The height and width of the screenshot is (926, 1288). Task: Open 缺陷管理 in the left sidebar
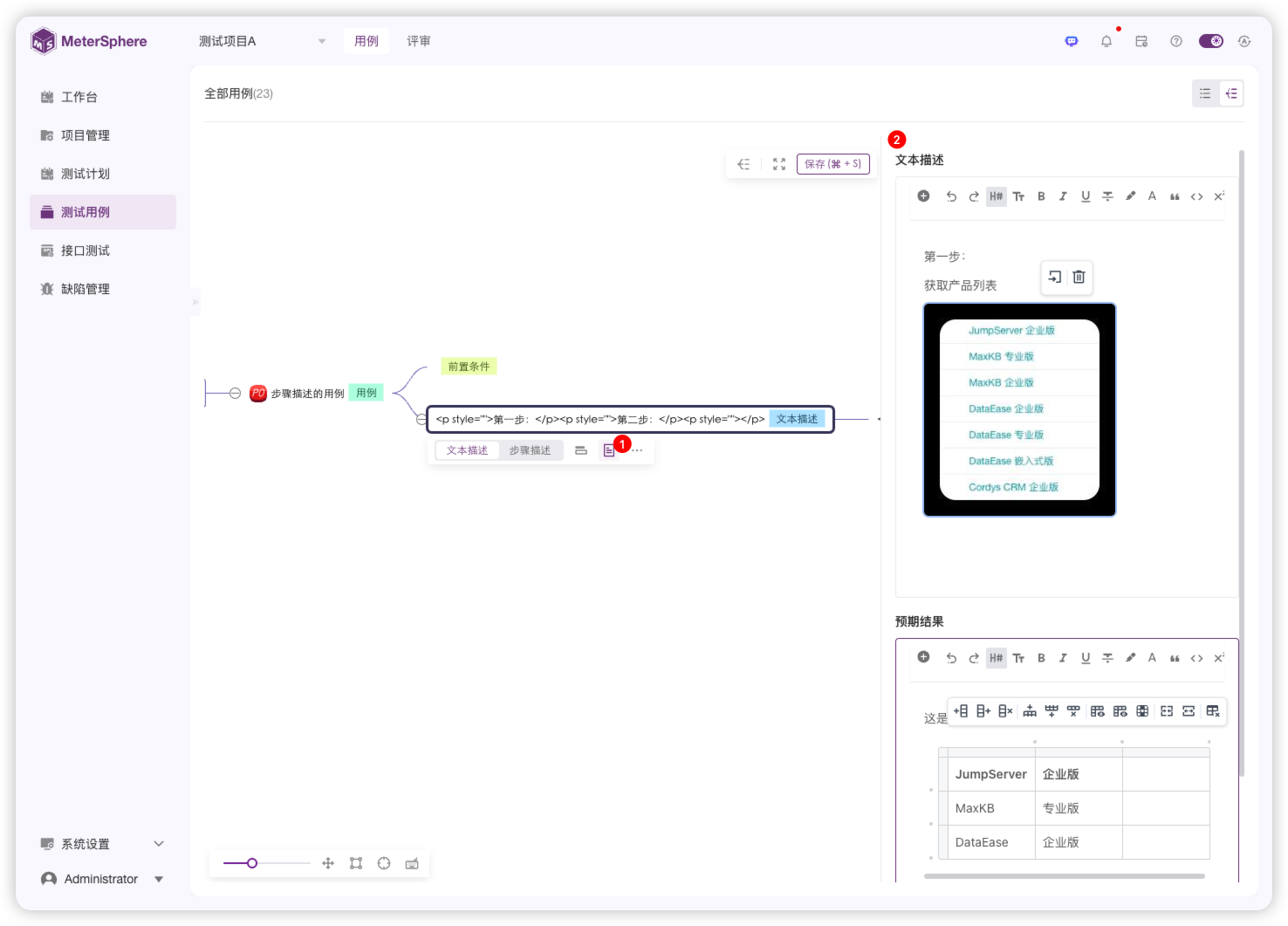click(x=85, y=288)
